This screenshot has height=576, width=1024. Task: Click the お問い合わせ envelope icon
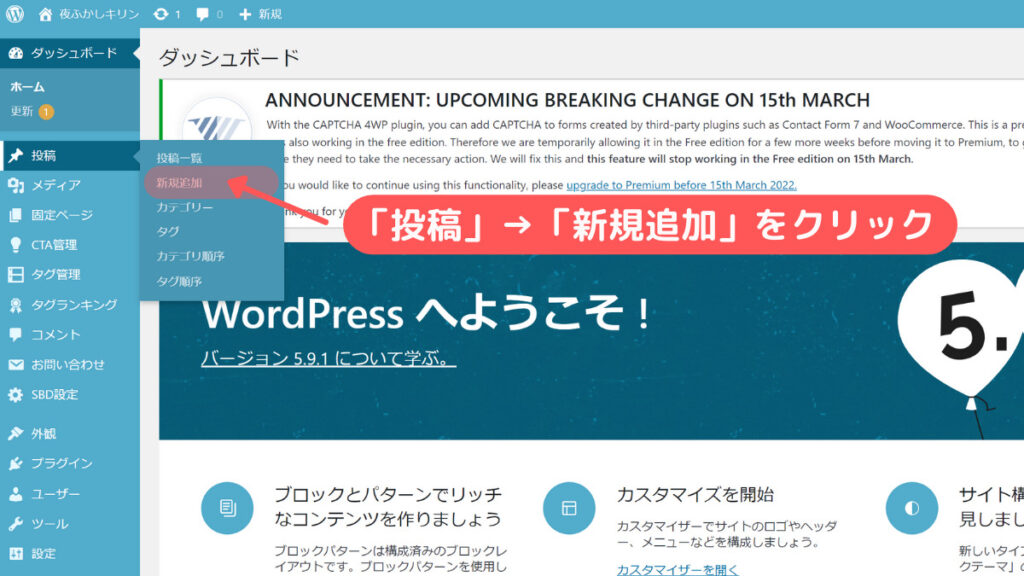(16, 364)
